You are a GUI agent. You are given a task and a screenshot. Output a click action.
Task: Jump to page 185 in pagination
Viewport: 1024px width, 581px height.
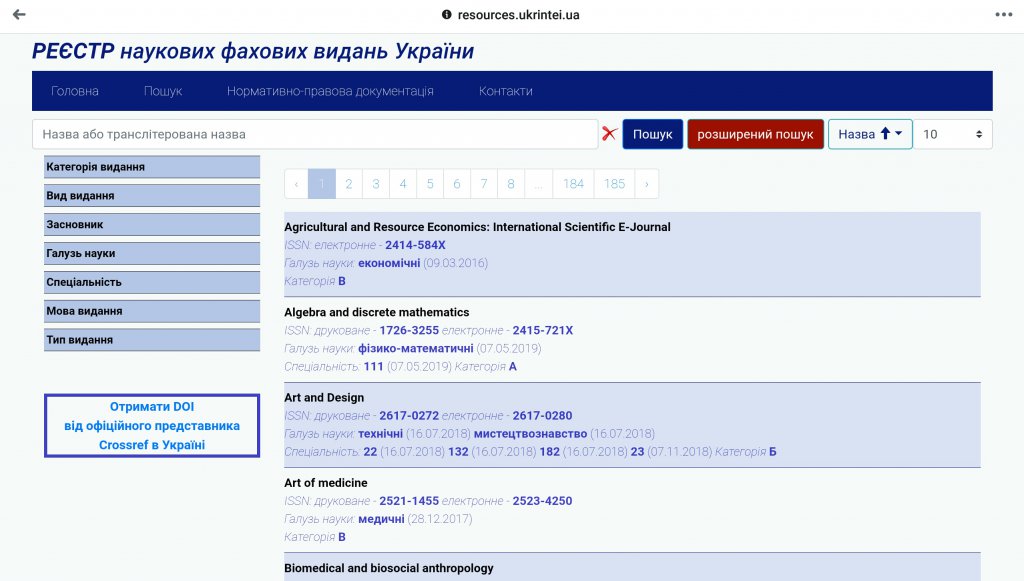tap(614, 184)
